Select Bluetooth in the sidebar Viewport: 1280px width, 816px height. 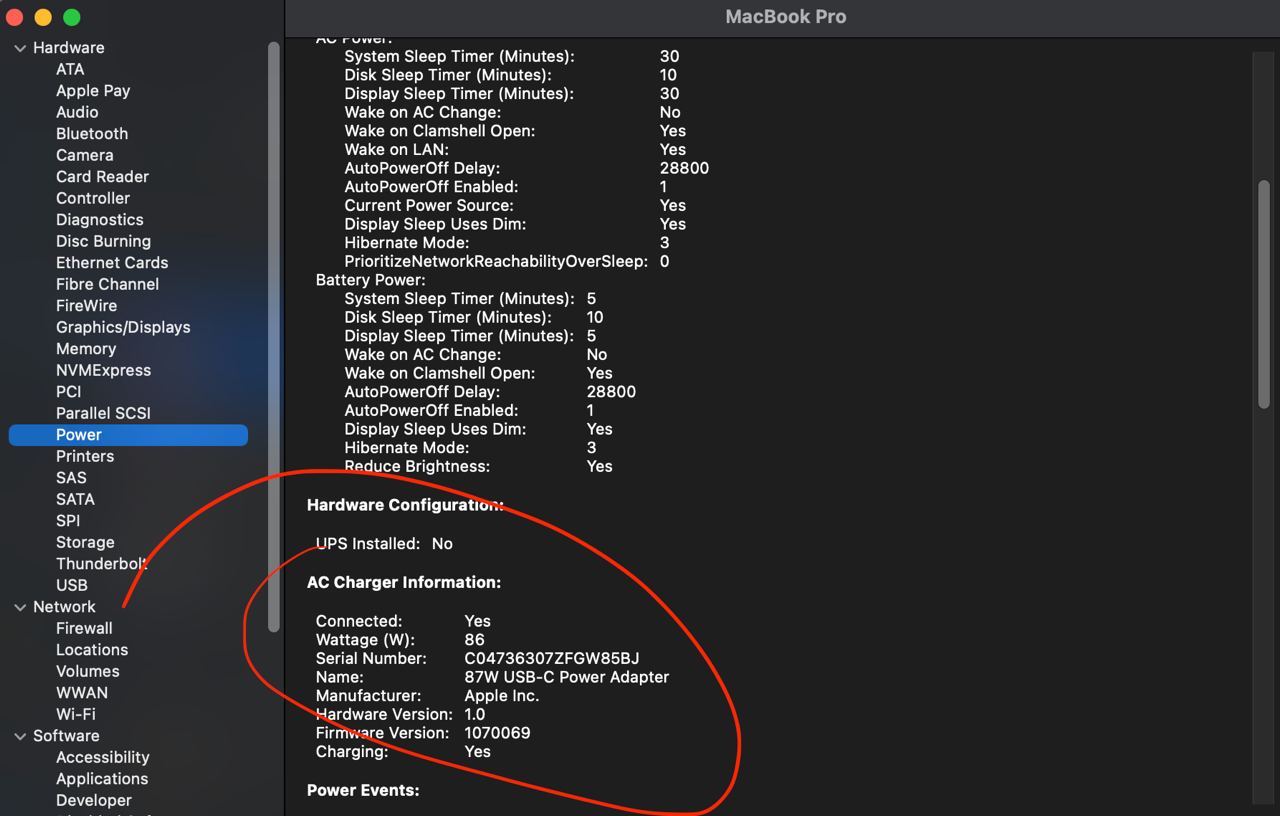[x=92, y=134]
